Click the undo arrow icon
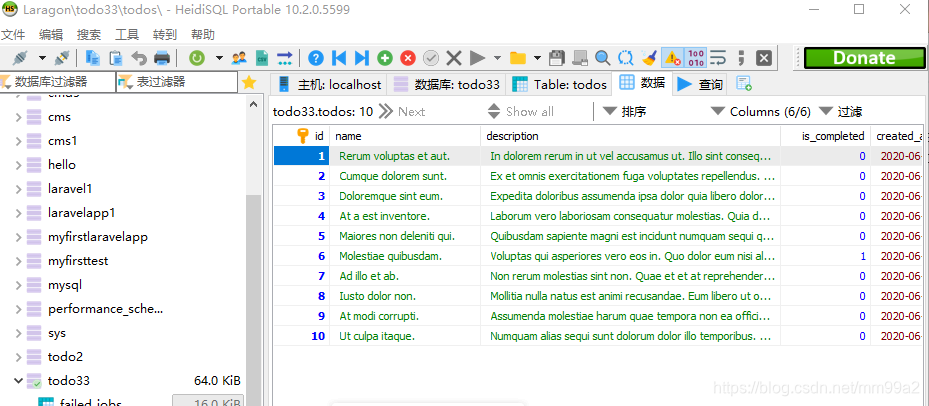 [x=139, y=57]
